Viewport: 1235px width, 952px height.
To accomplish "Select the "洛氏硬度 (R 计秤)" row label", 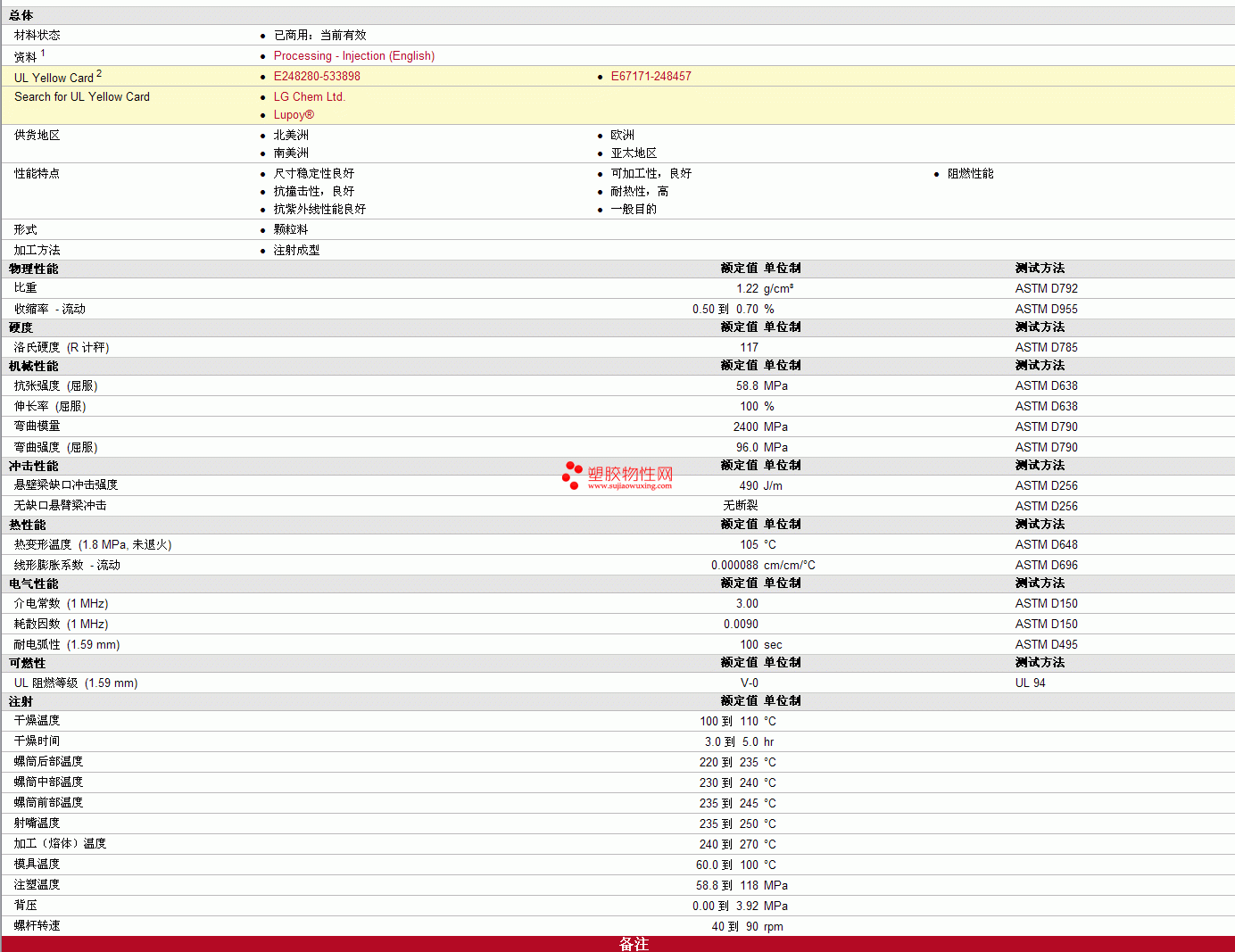I will click(62, 348).
